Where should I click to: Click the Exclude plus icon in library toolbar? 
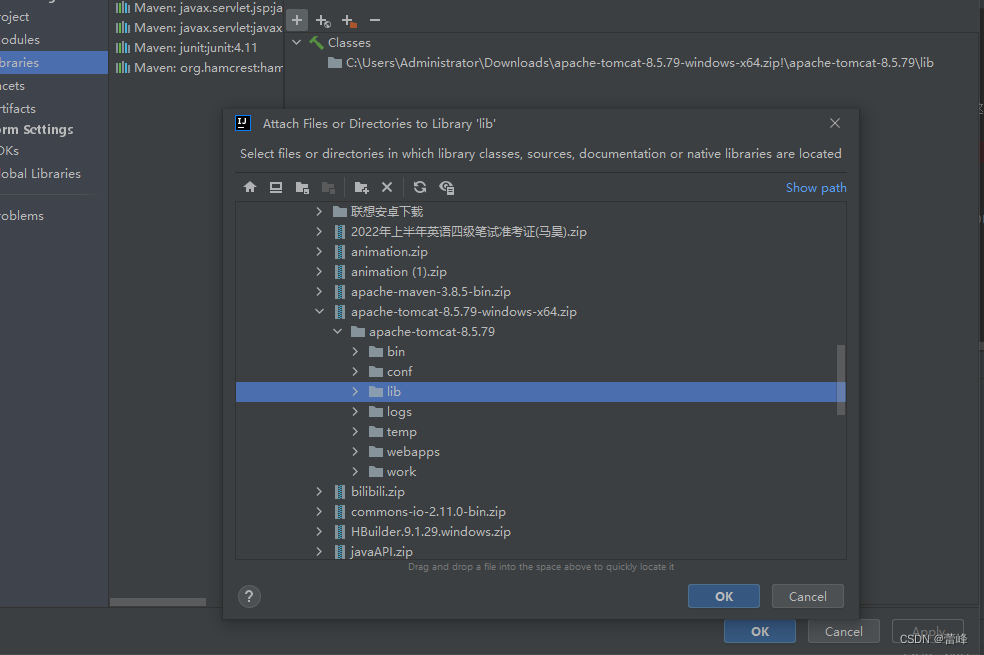point(349,21)
